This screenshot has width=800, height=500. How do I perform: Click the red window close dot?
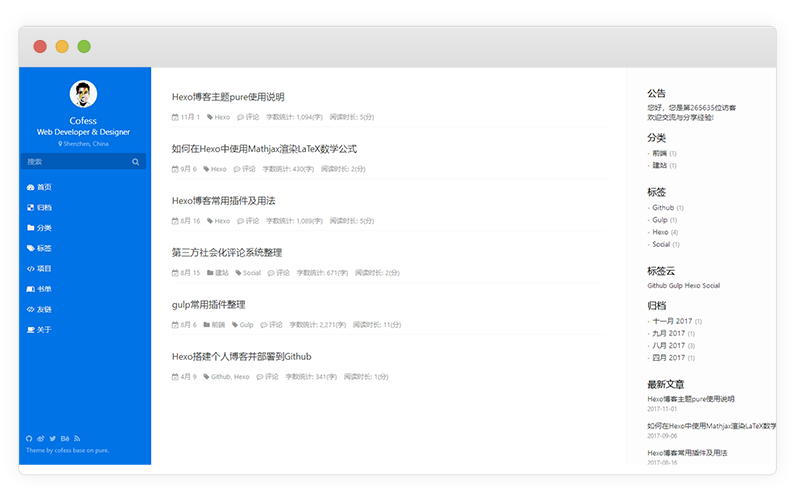40,47
